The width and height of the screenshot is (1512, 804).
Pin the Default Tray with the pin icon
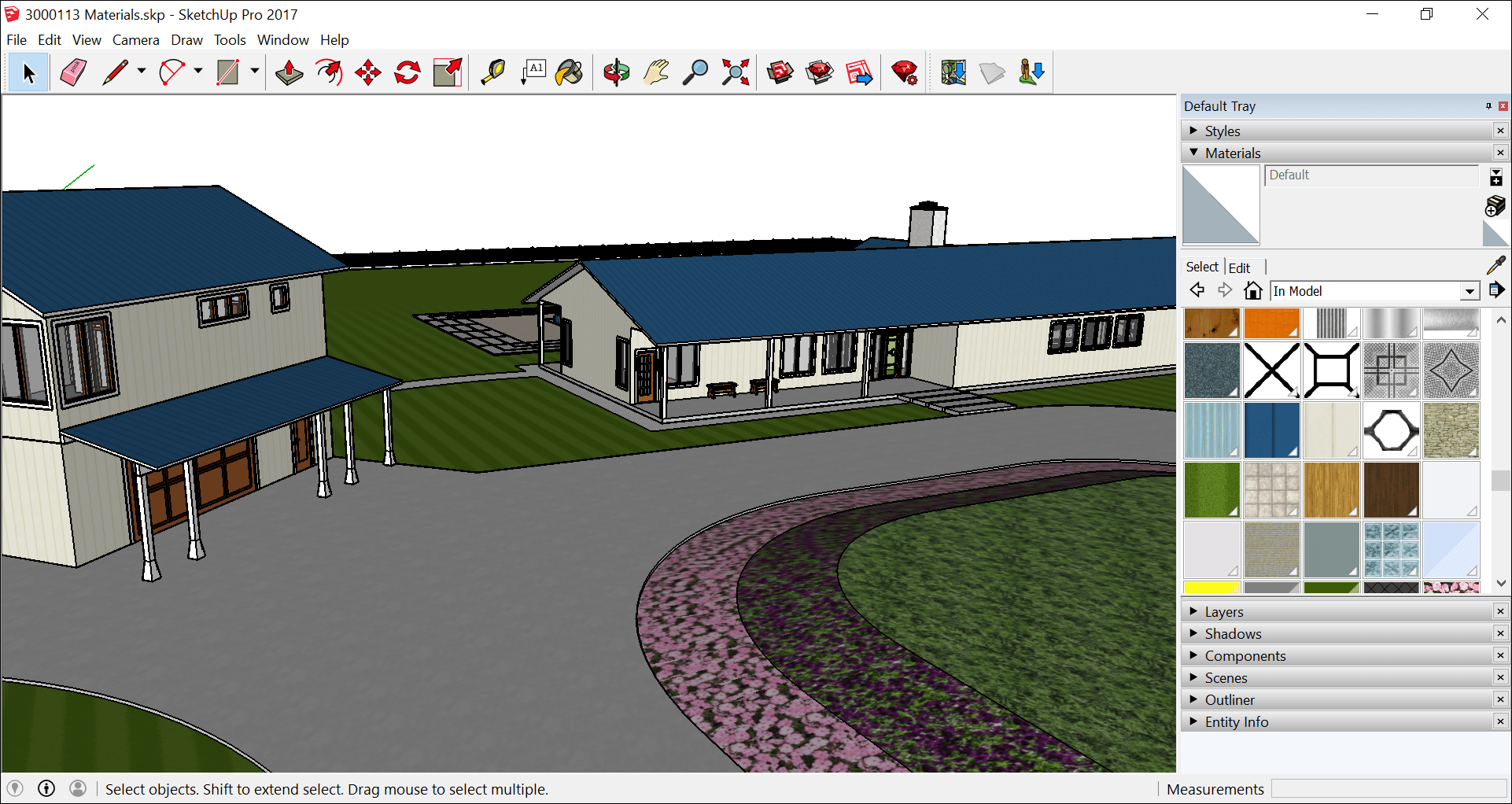click(x=1488, y=105)
